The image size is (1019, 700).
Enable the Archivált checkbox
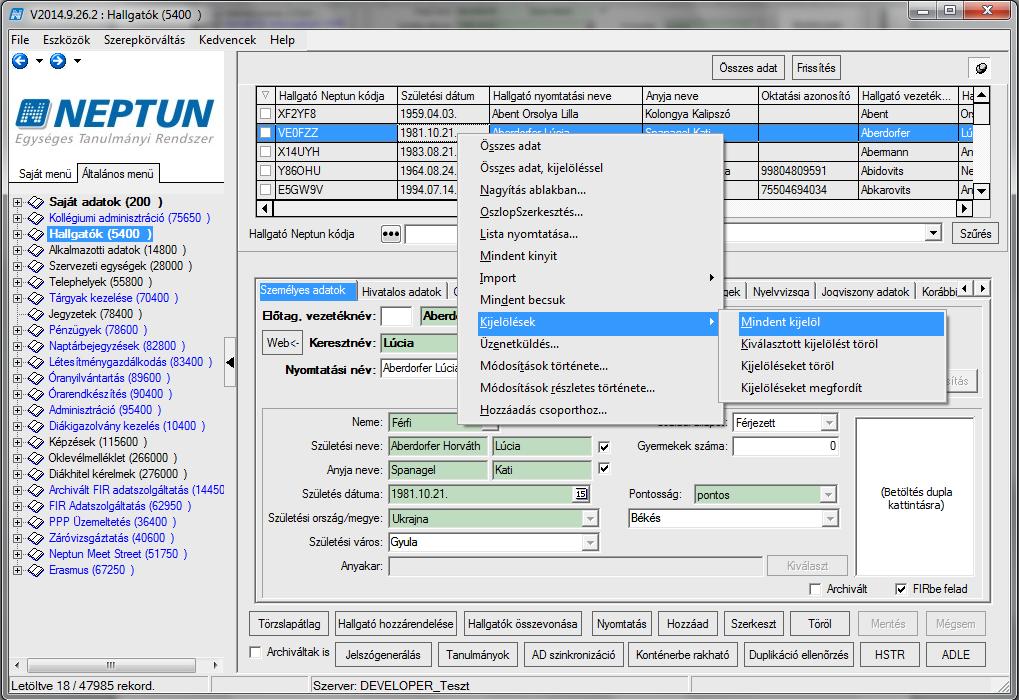pyautogui.click(x=815, y=589)
